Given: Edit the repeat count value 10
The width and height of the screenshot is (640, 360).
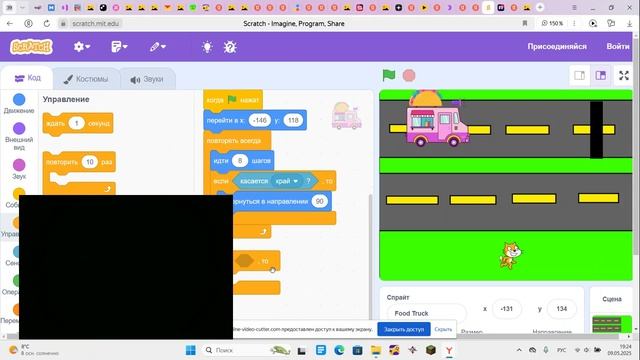Looking at the screenshot, I should tap(89, 162).
